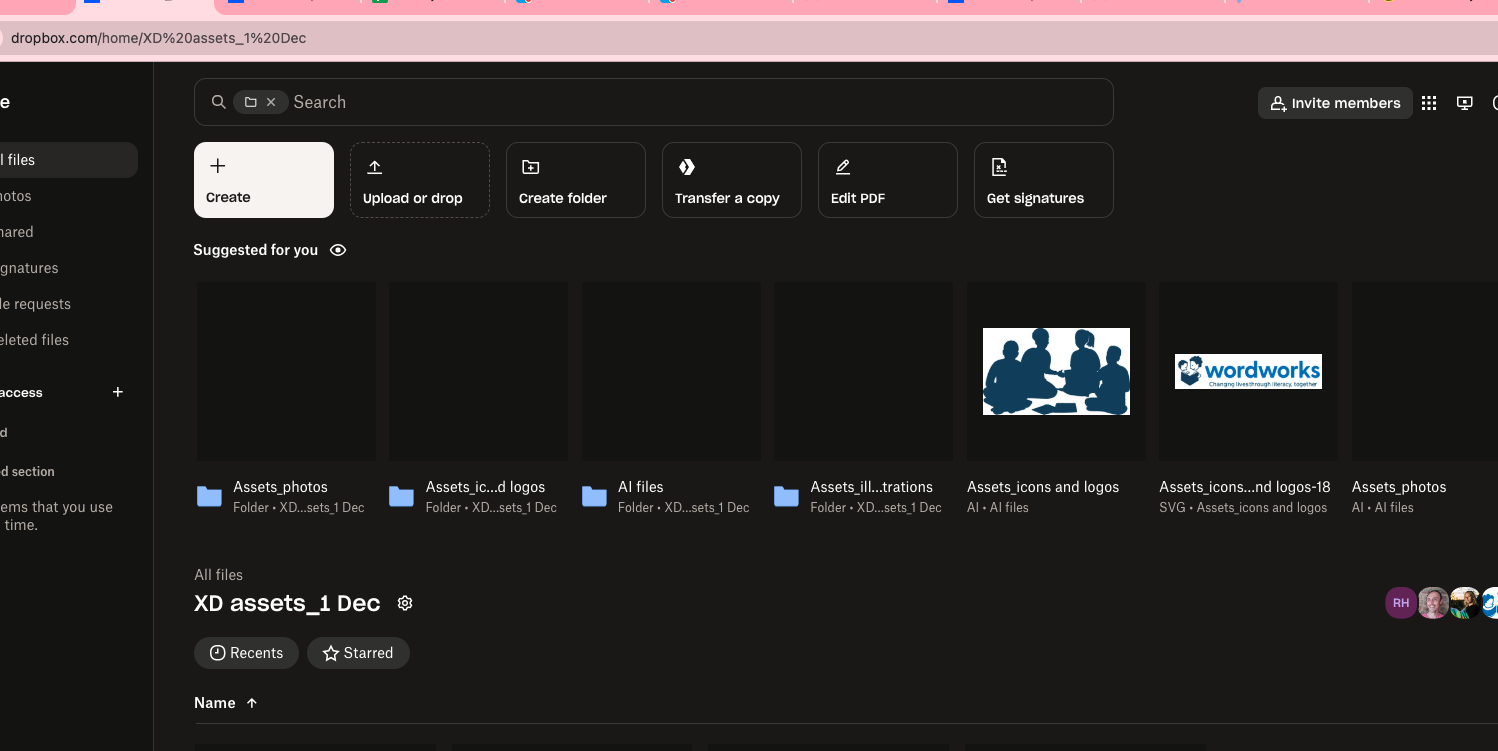The image size is (1498, 751).
Task: Remove folder filter chip in search bar
Action: pyautogui.click(x=271, y=102)
